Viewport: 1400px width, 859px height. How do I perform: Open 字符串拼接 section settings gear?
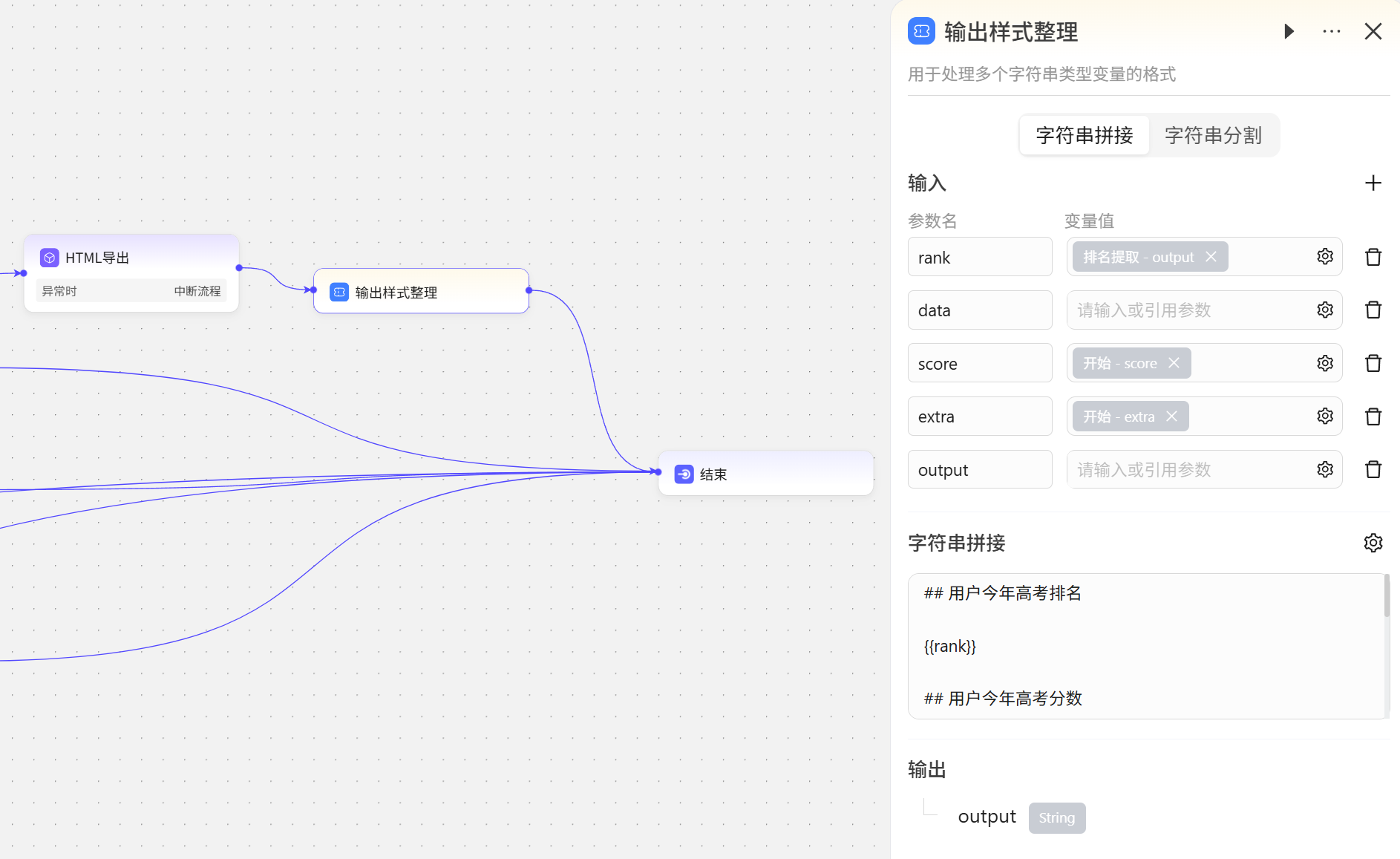point(1373,543)
